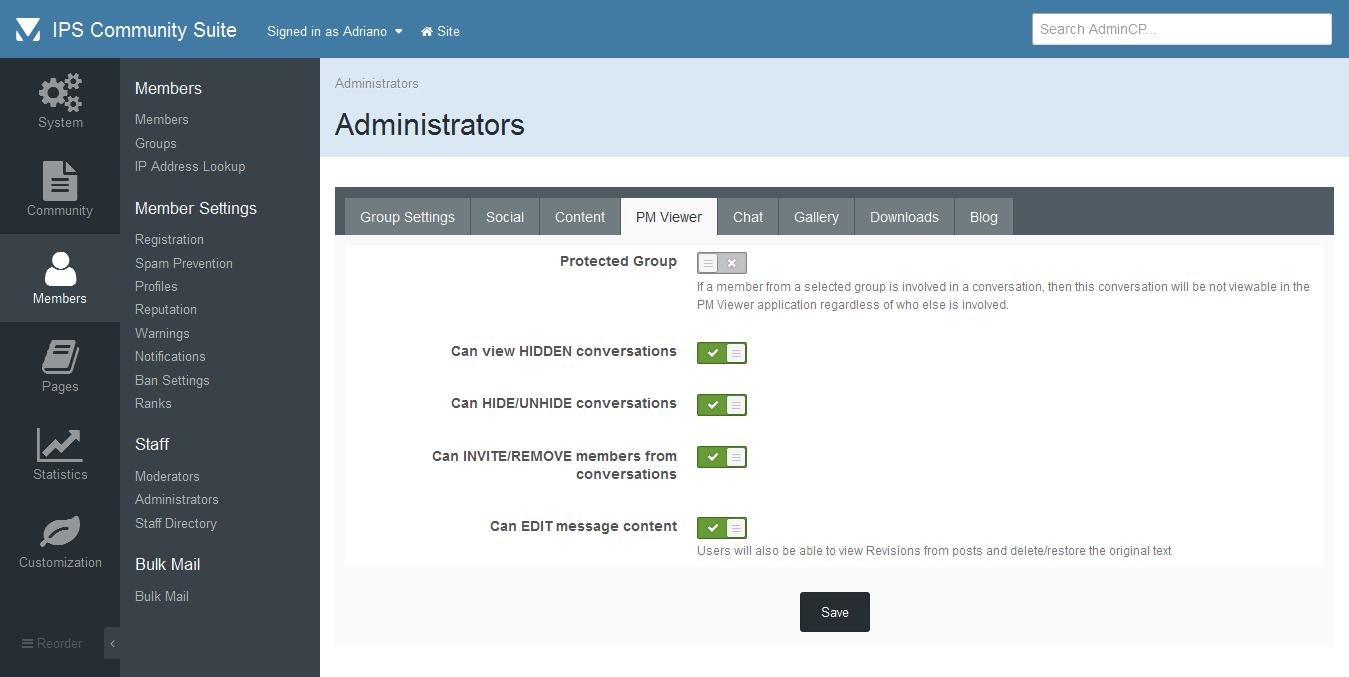
Task: Open the Administrators link under Staff
Action: click(x=177, y=499)
